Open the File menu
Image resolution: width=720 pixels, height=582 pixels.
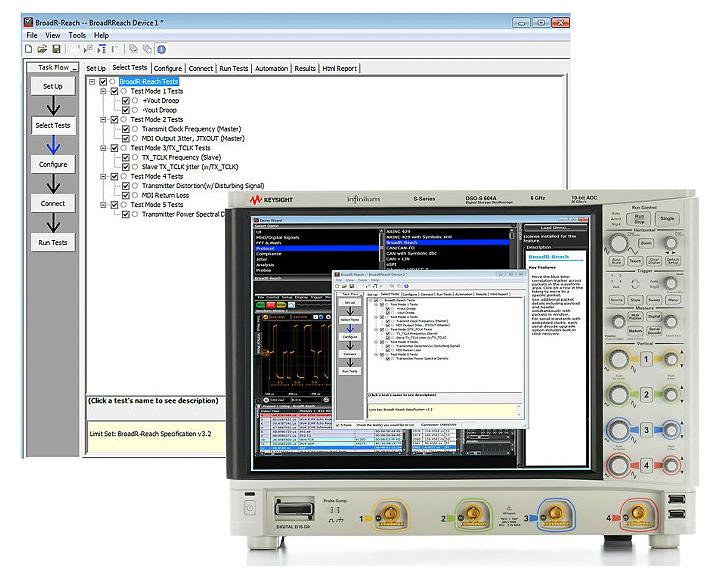tap(32, 35)
